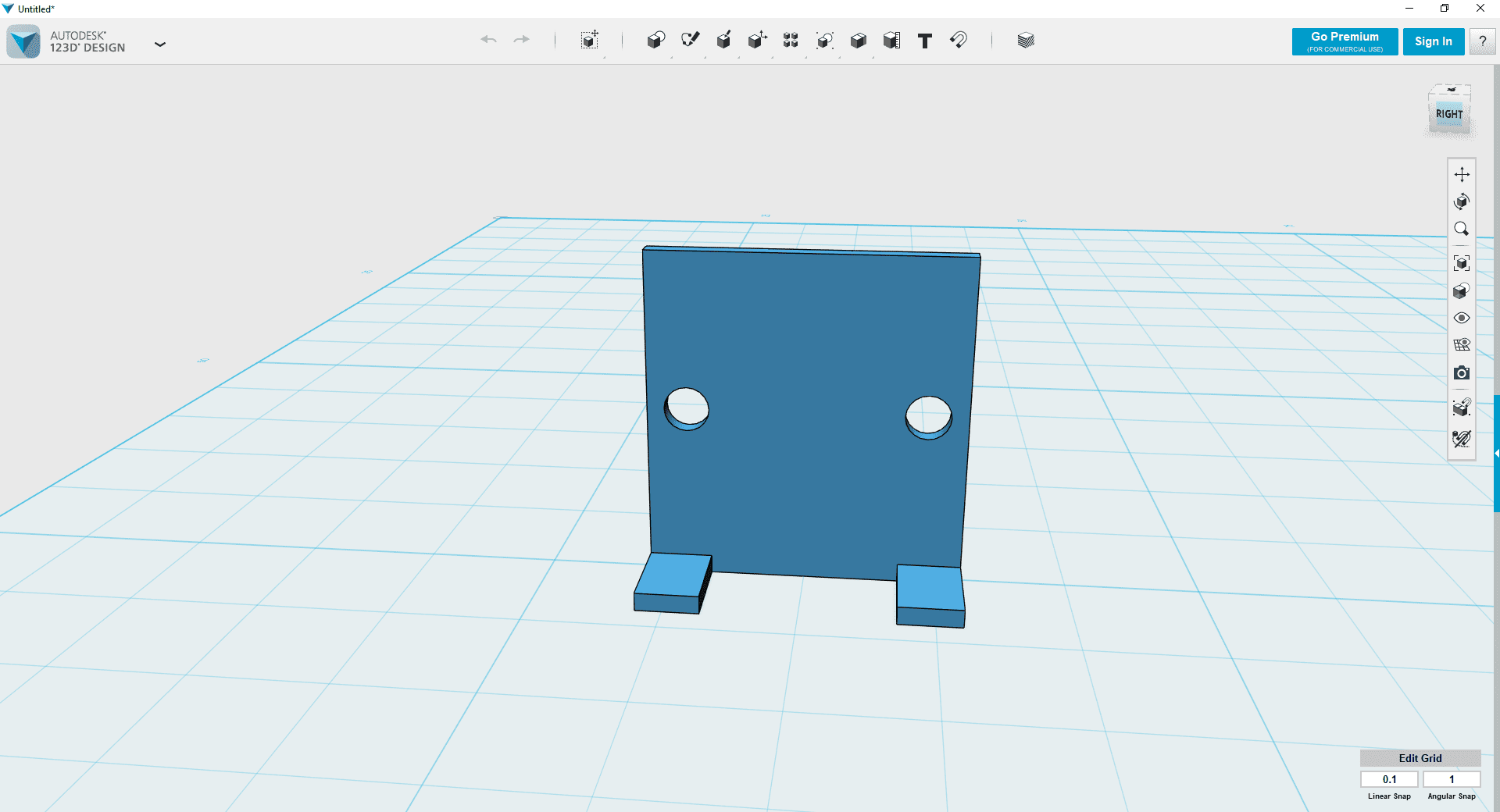Screen dimensions: 1500x812
Task: Open the Transform tool
Action: [x=590, y=40]
